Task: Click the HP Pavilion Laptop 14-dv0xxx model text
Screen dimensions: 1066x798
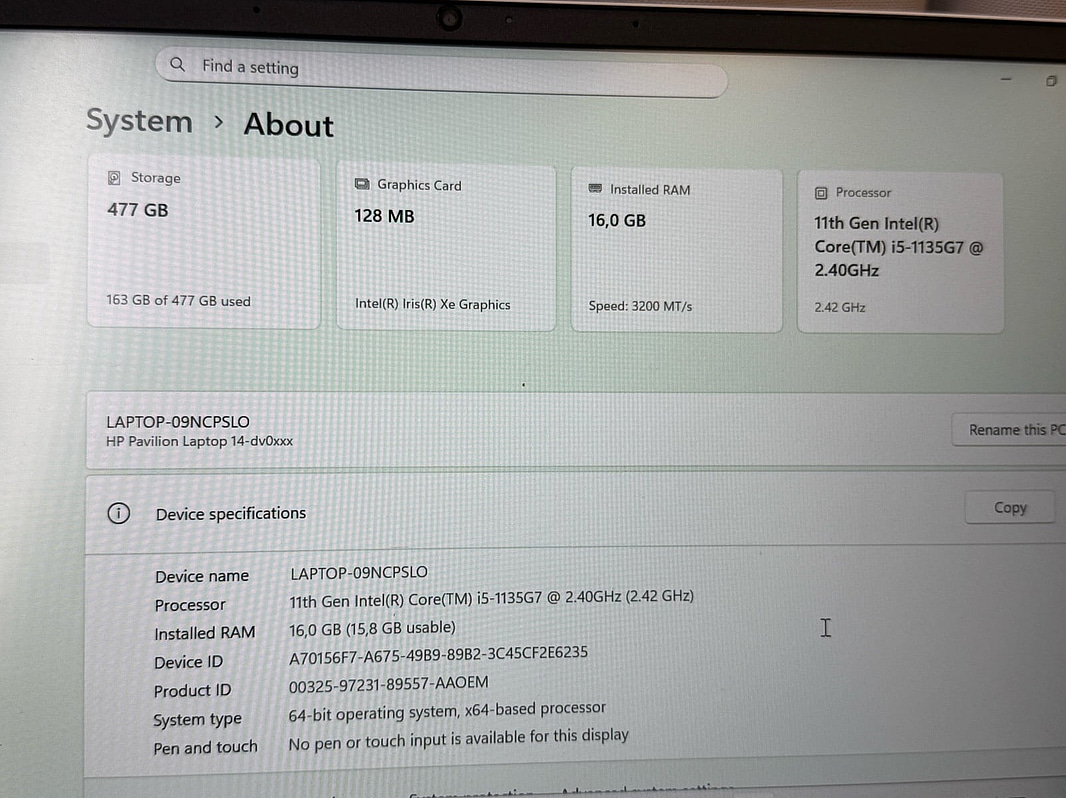Action: click(x=199, y=441)
